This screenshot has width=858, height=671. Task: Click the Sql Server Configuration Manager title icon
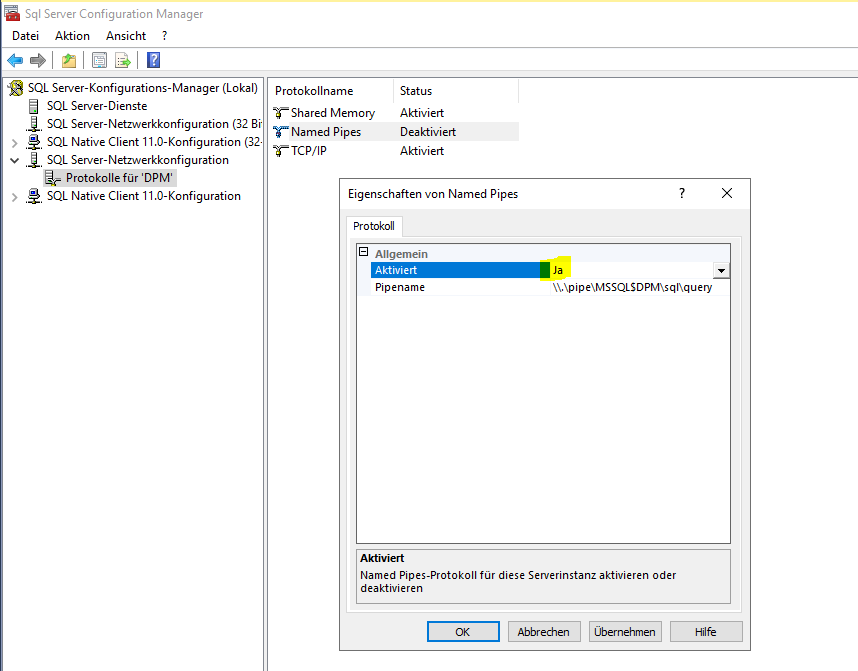coord(12,13)
